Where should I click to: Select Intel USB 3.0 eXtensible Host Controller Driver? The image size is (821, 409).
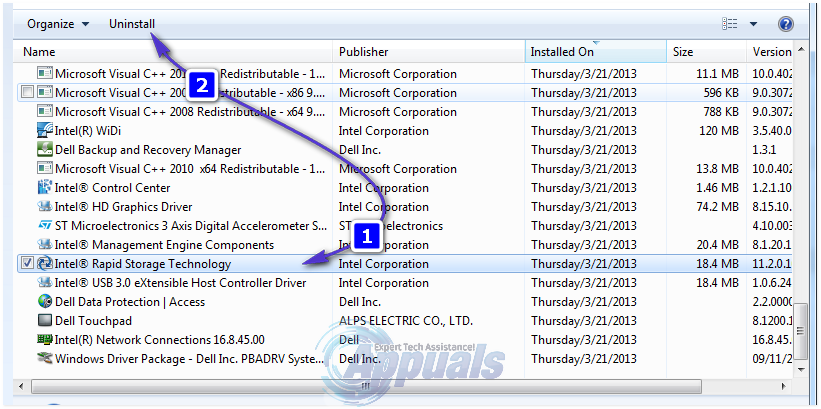coord(181,283)
